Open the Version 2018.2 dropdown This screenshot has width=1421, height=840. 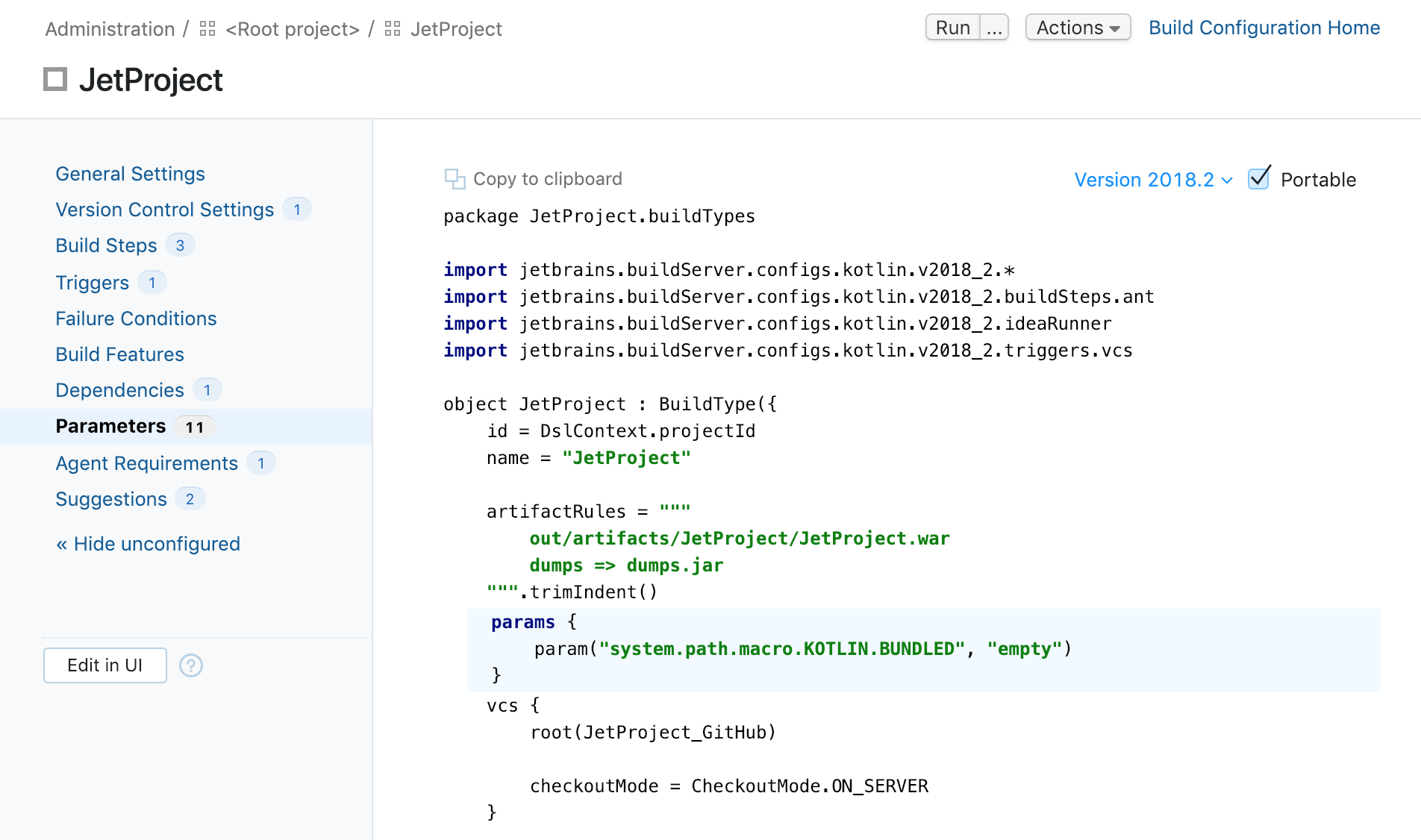(1153, 180)
